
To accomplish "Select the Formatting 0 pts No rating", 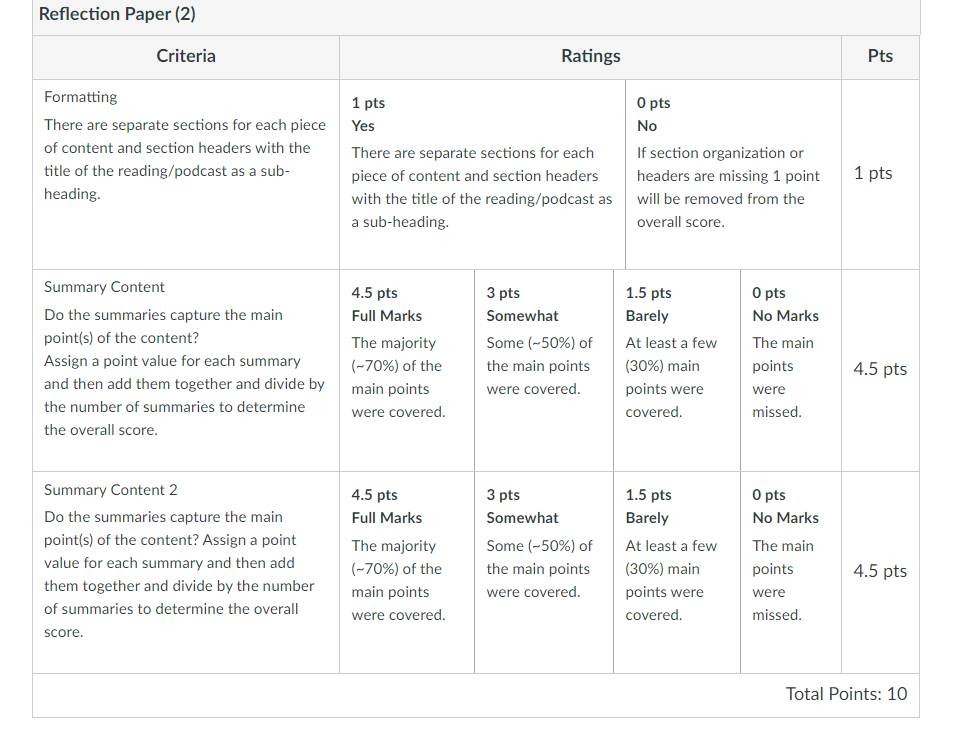I will (733, 174).
